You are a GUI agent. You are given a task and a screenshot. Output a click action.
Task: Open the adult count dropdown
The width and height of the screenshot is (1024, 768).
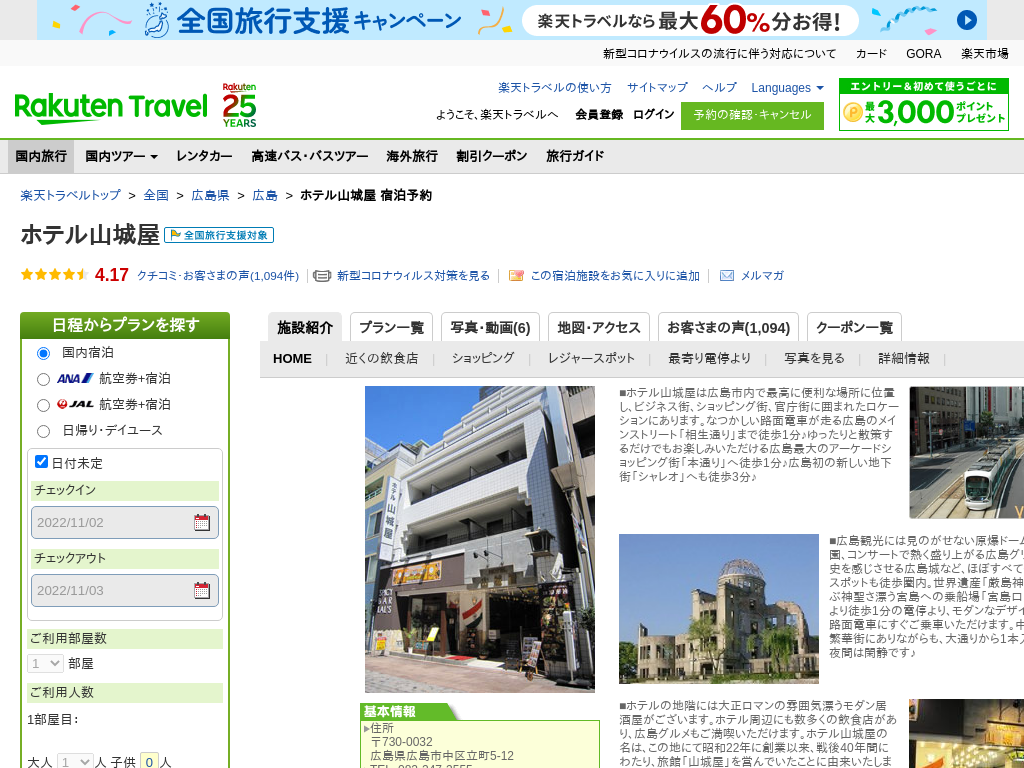pos(75,761)
